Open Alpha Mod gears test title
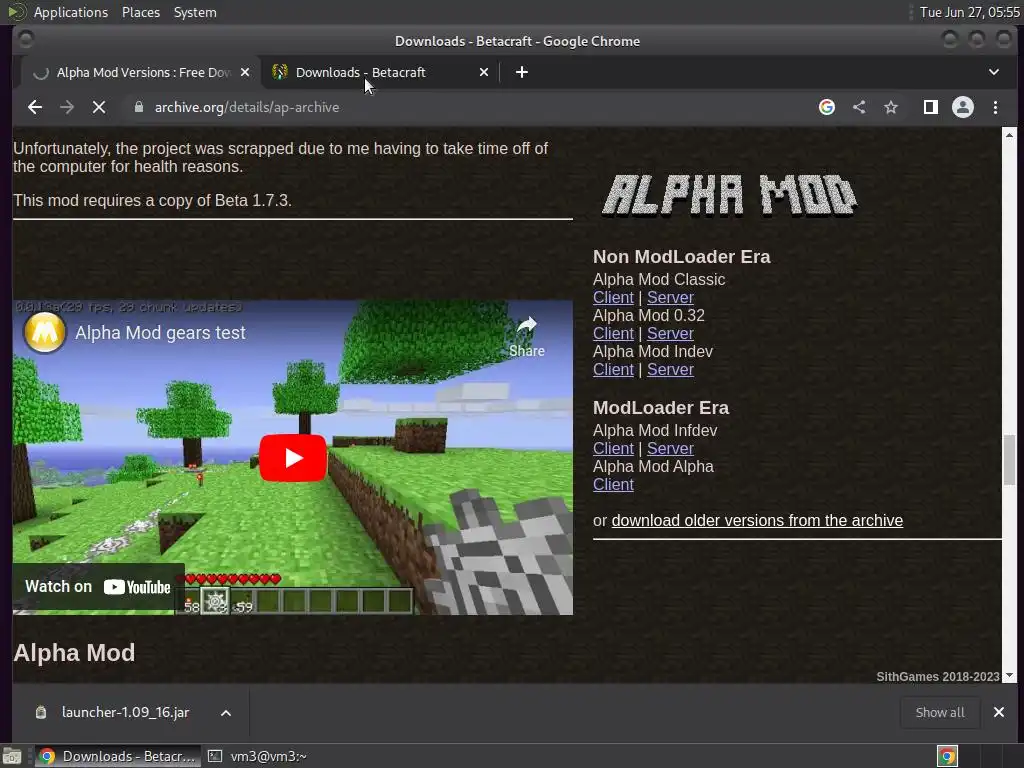Screen dimensions: 1024x768 [160, 332]
